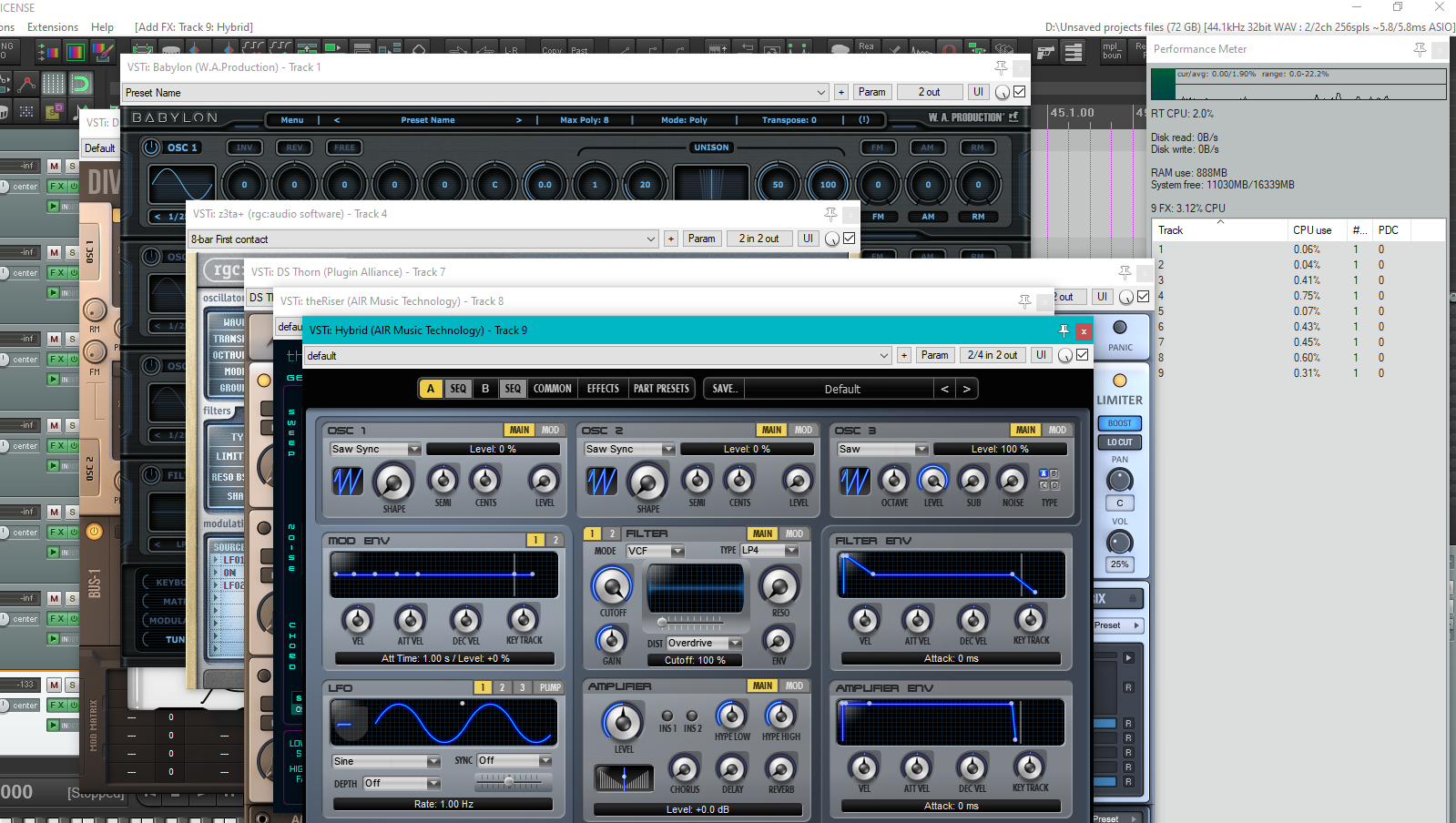Open the Extensions menu
Viewport: 1456px width, 823px height.
click(x=53, y=27)
